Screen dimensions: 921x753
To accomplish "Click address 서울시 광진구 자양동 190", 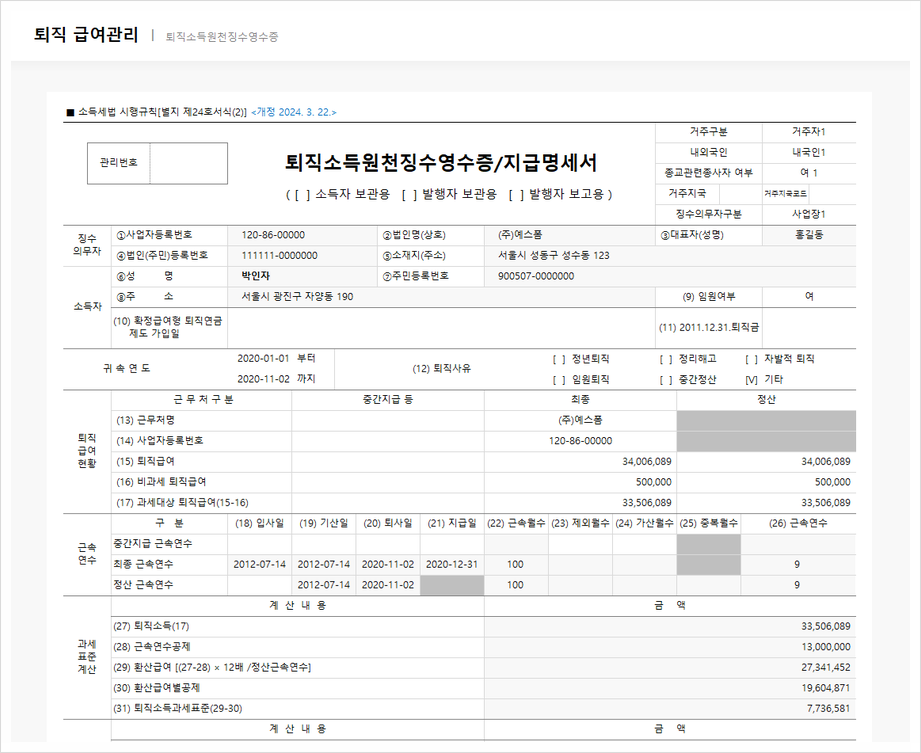I will click(297, 297).
